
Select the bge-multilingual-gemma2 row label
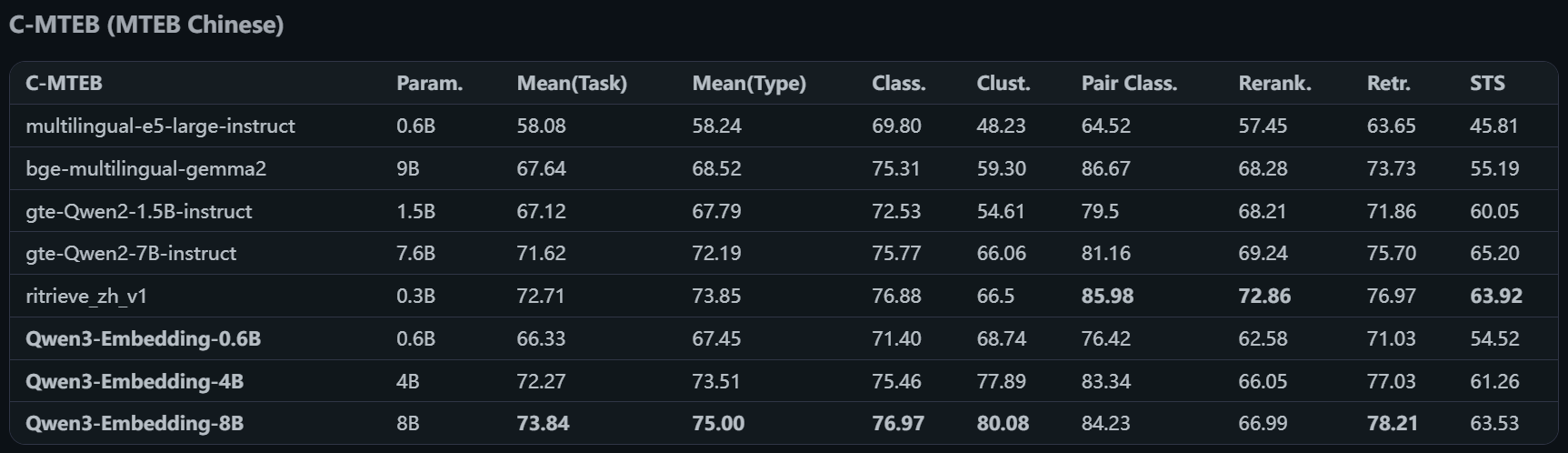pyautogui.click(x=145, y=169)
